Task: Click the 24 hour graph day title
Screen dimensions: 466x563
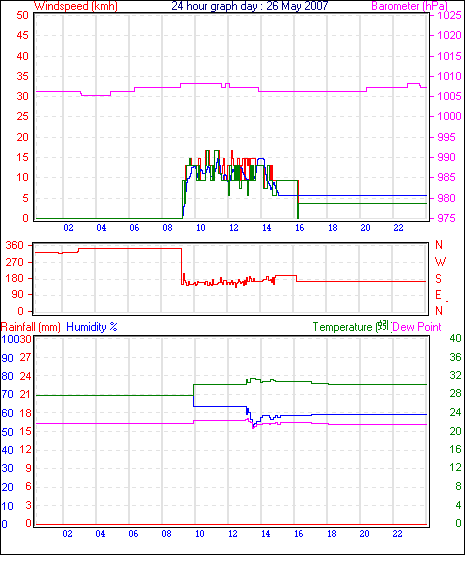Action: tap(250, 6)
